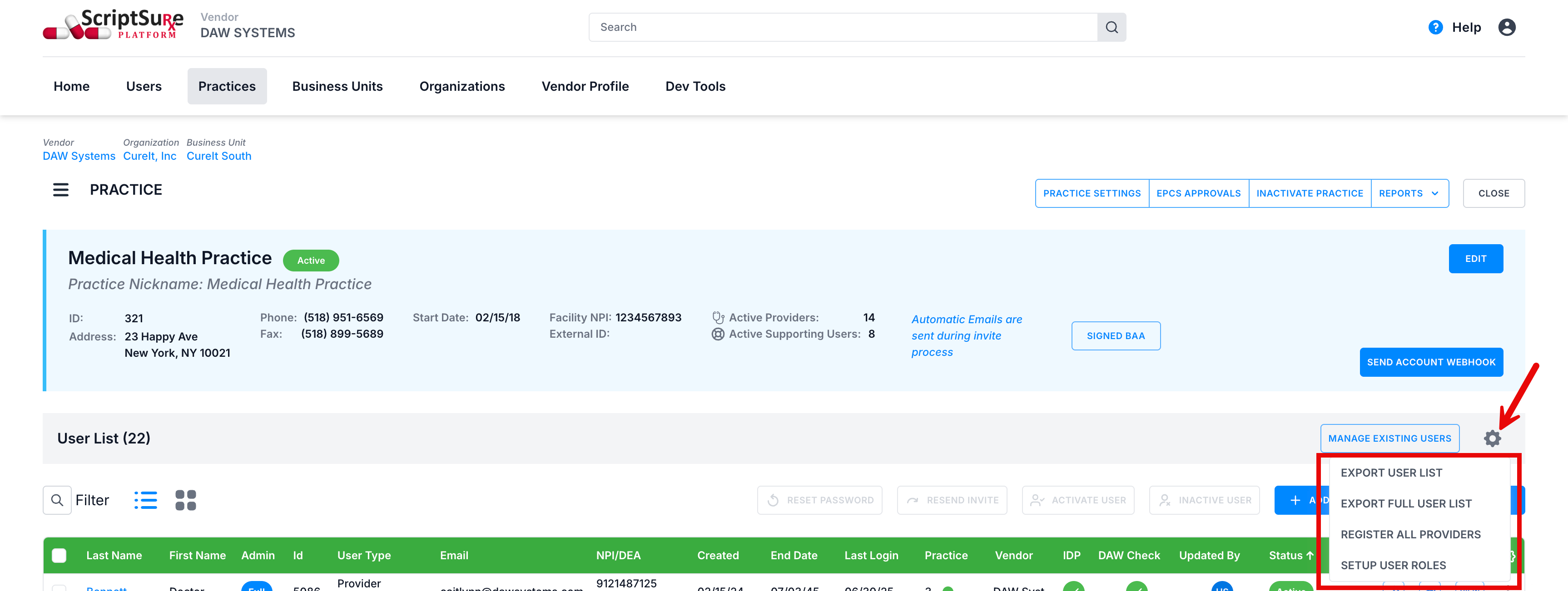Click the search magnifier icon button
Viewport: 1568px width, 591px height.
(x=1111, y=27)
